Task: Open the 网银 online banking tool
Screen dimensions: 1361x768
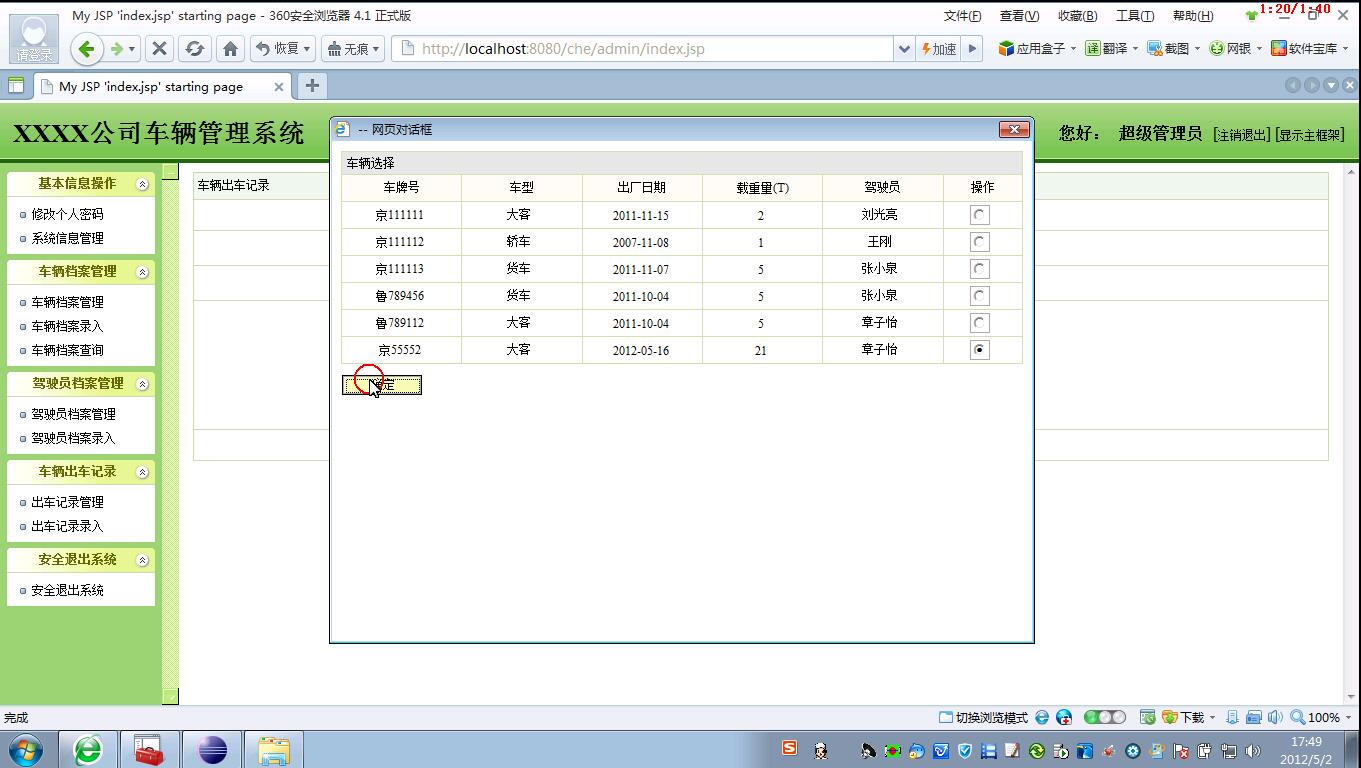Action: click(x=1236, y=48)
